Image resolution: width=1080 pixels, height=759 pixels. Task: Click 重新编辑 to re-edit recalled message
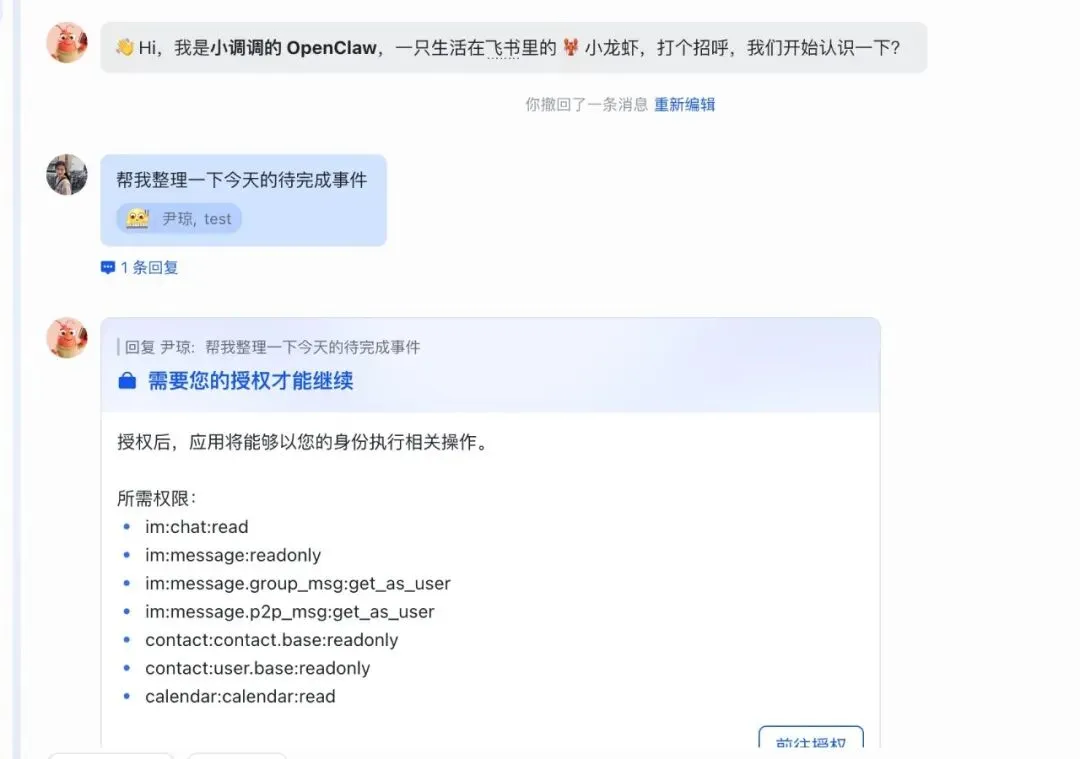pyautogui.click(x=684, y=105)
